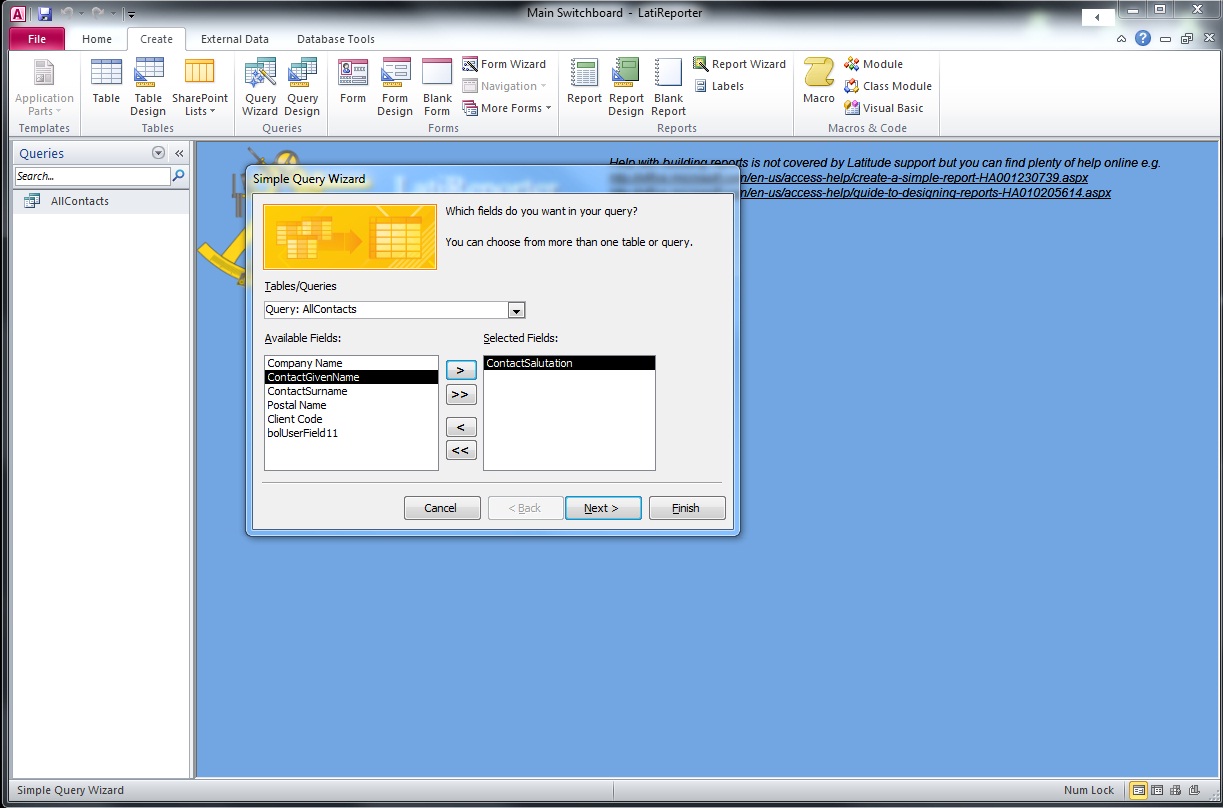Insert a Class Module
This screenshot has height=808, width=1223.
(887, 86)
